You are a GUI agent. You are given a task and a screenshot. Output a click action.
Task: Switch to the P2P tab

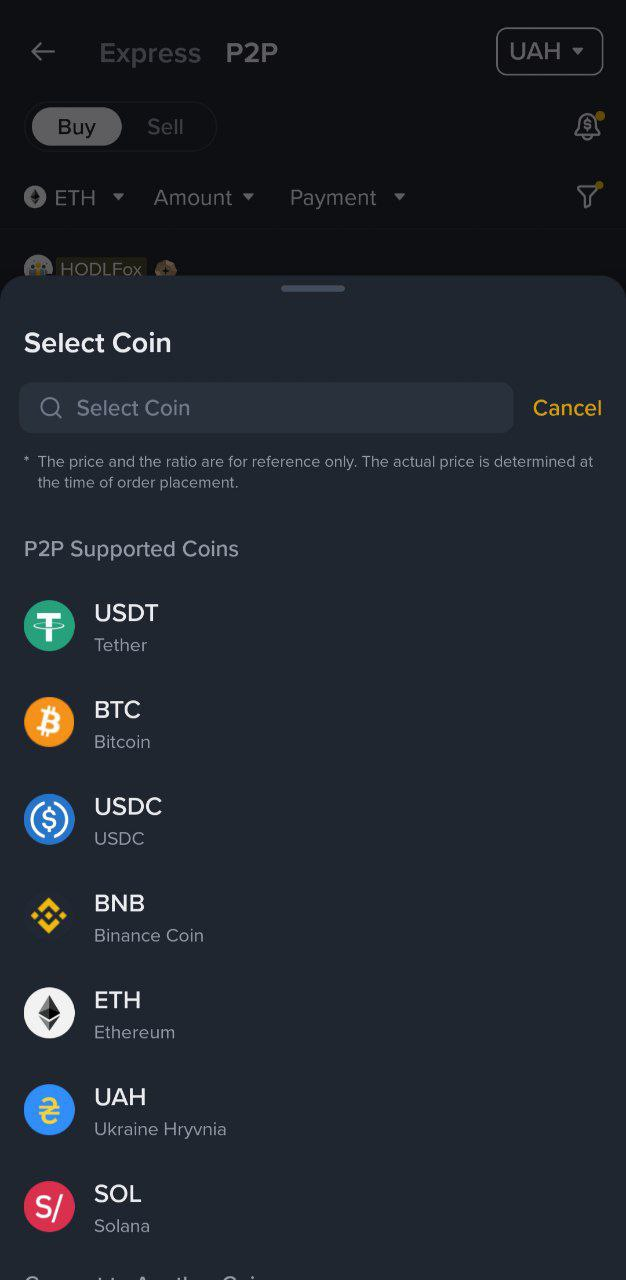point(252,53)
